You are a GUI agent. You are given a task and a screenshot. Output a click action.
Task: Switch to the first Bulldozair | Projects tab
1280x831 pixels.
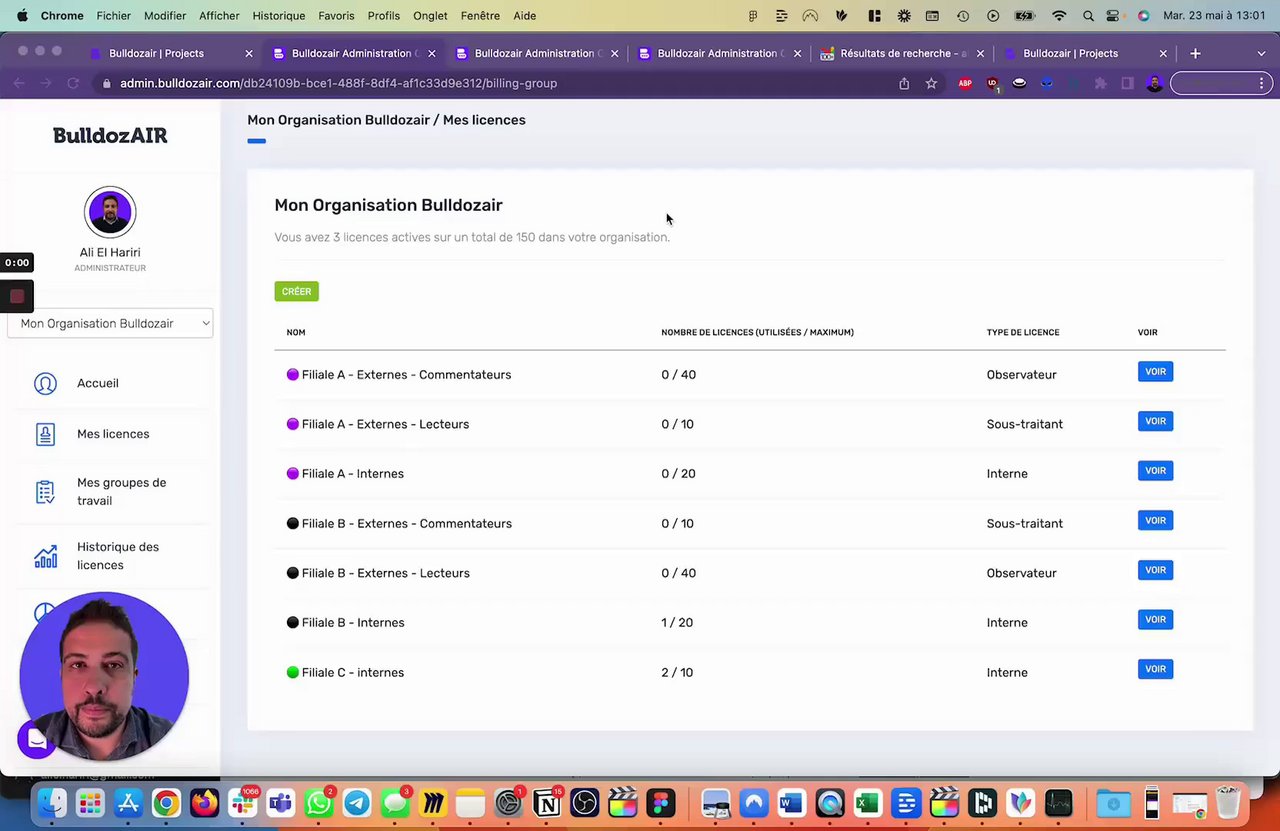pos(171,53)
